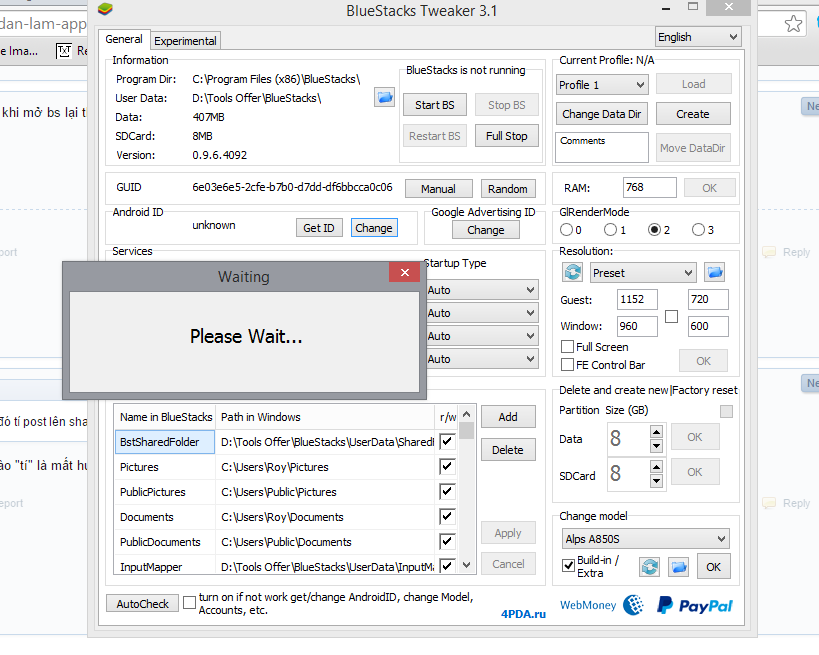Screen dimensions: 819x655
Task: Open the English language dropdown
Action: (698, 37)
